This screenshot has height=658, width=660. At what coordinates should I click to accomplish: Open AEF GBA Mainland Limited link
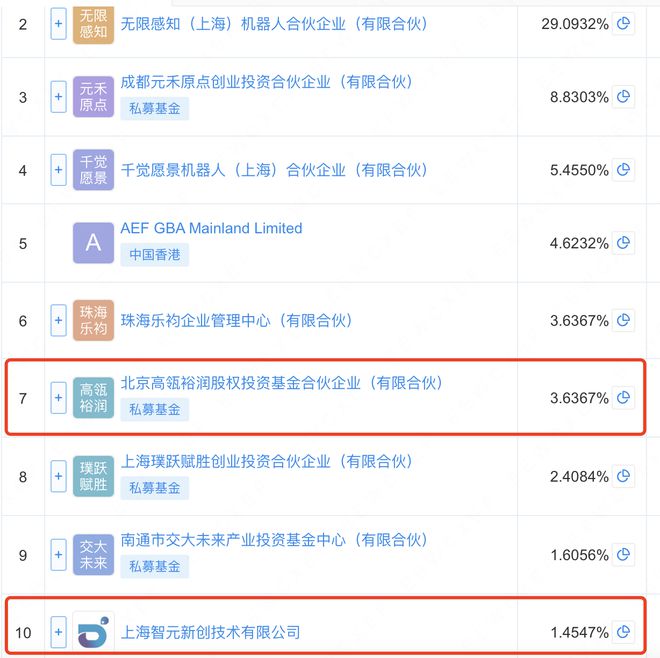click(x=211, y=228)
